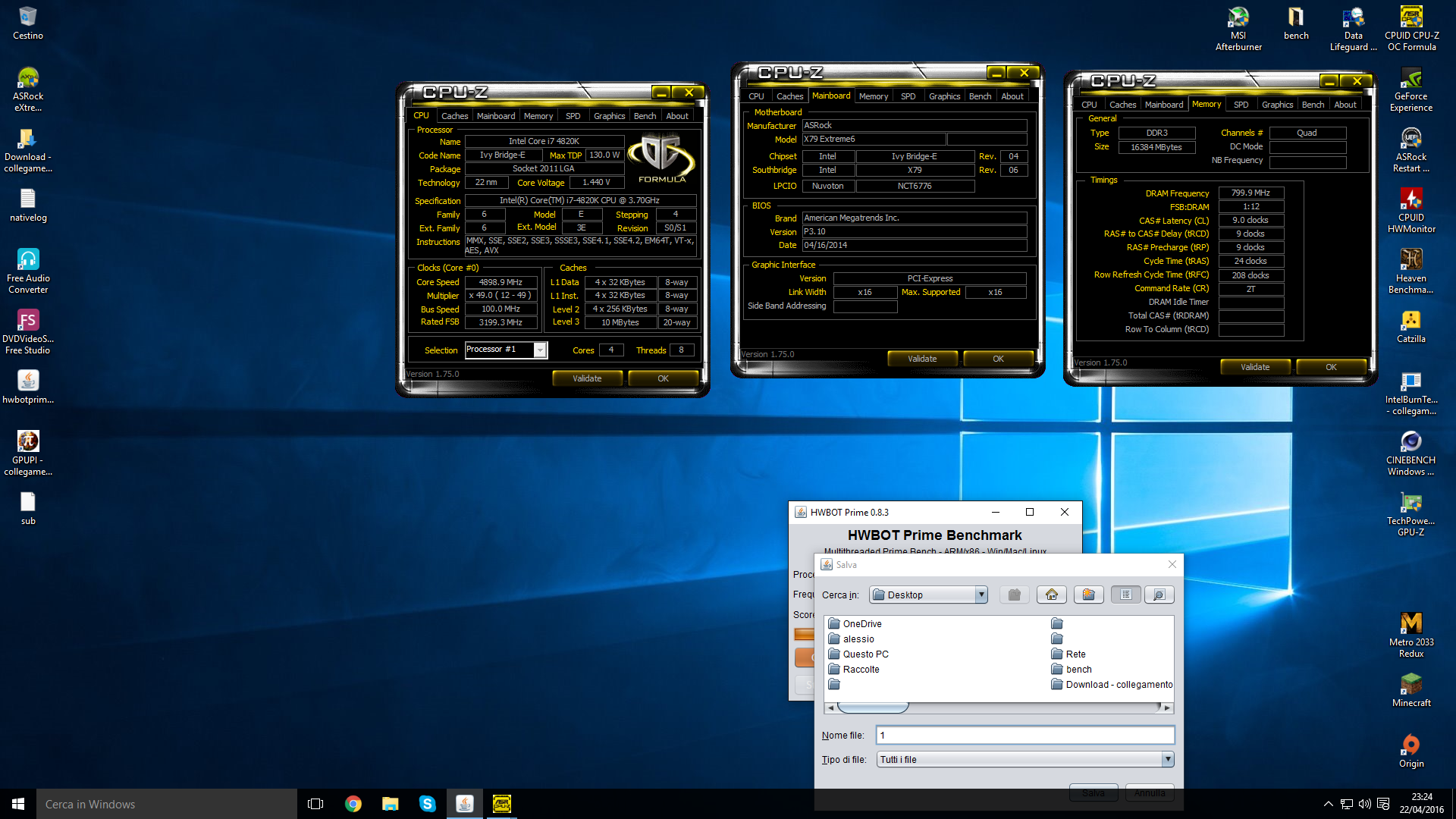Open Catzilla desktop icon

coord(1411,326)
